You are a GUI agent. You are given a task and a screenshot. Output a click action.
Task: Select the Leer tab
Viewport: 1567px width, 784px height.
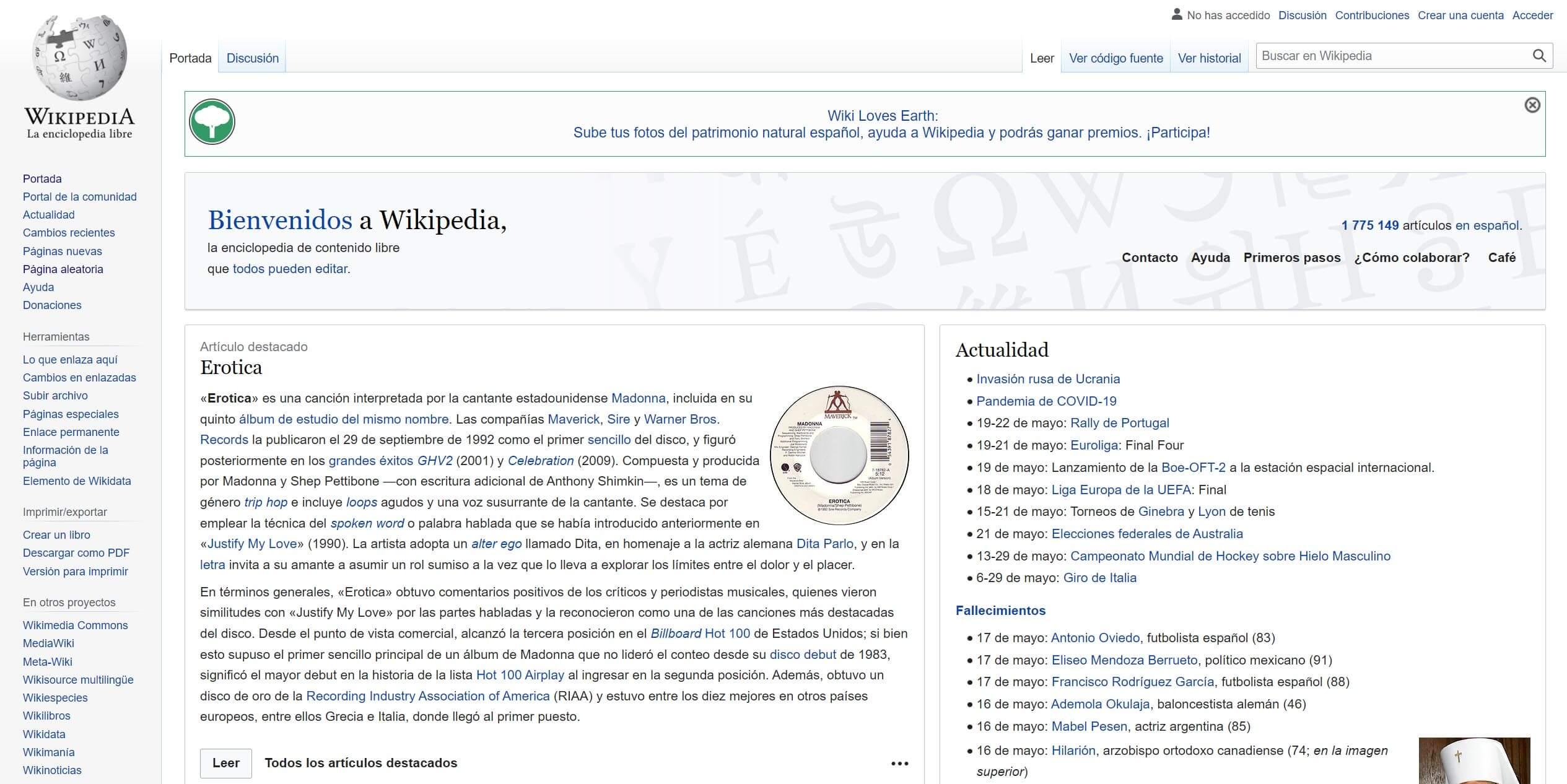[1042, 58]
